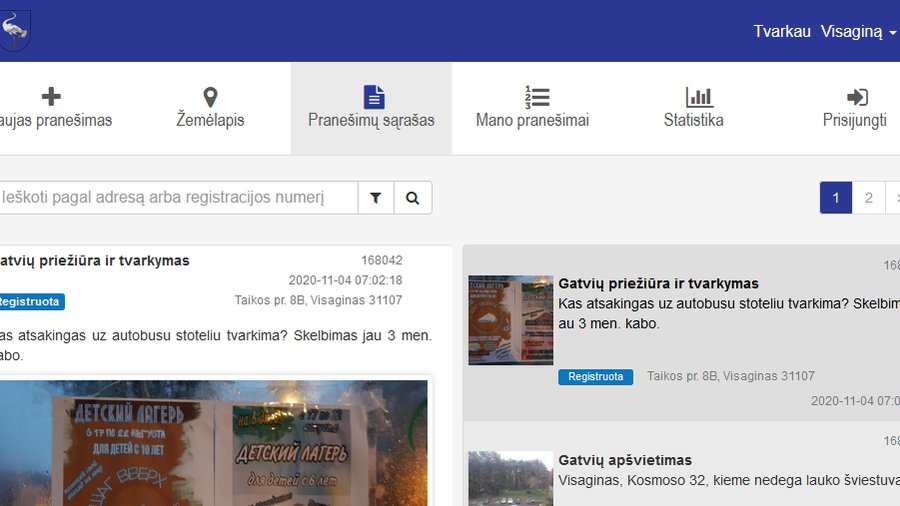This screenshot has width=900, height=506.
Task: Select pagination page 1
Action: [x=836, y=198]
